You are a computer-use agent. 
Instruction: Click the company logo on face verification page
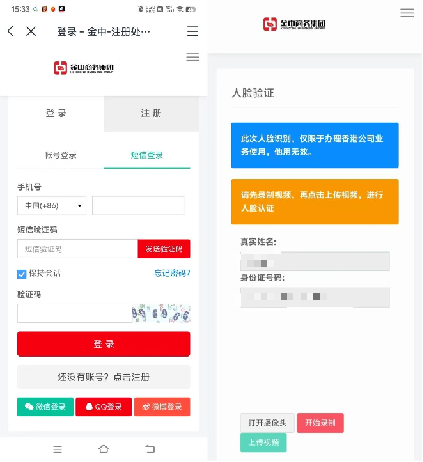point(294,24)
